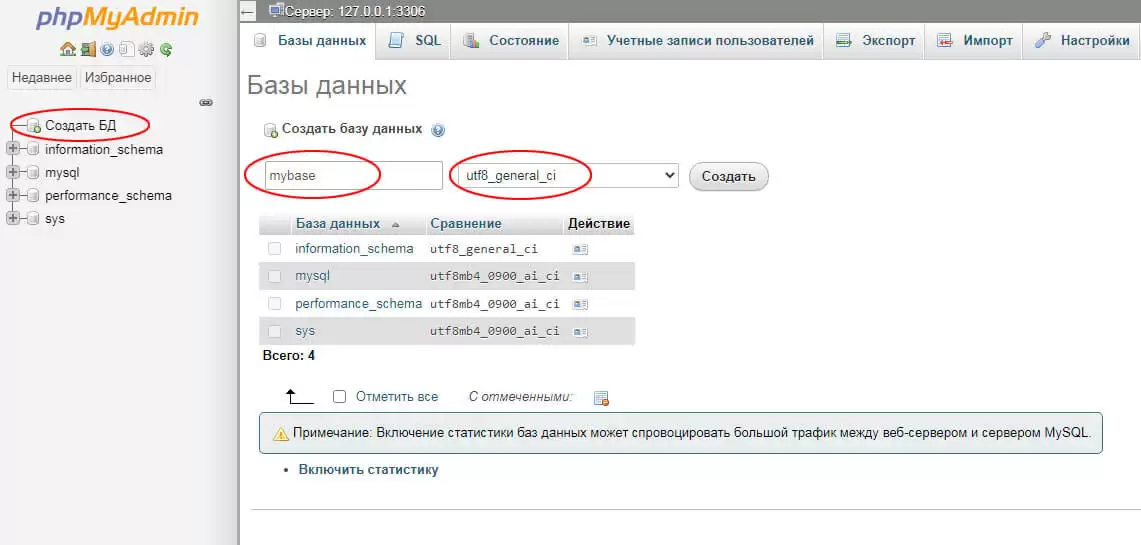1141x545 pixels.
Task: Check the 'Отметить все' checkbox
Action: pyautogui.click(x=339, y=397)
